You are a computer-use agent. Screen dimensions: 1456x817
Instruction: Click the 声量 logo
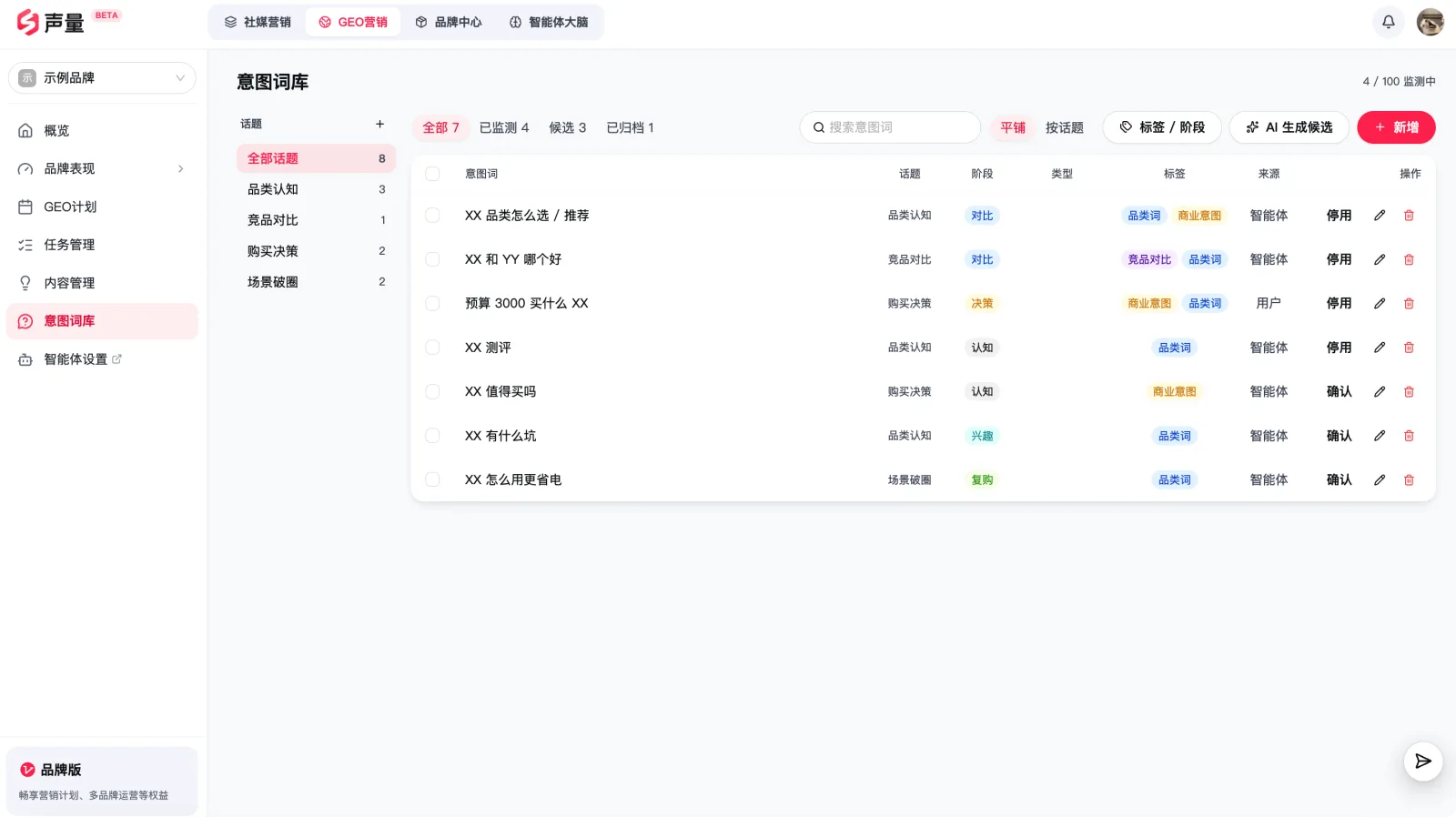(51, 22)
